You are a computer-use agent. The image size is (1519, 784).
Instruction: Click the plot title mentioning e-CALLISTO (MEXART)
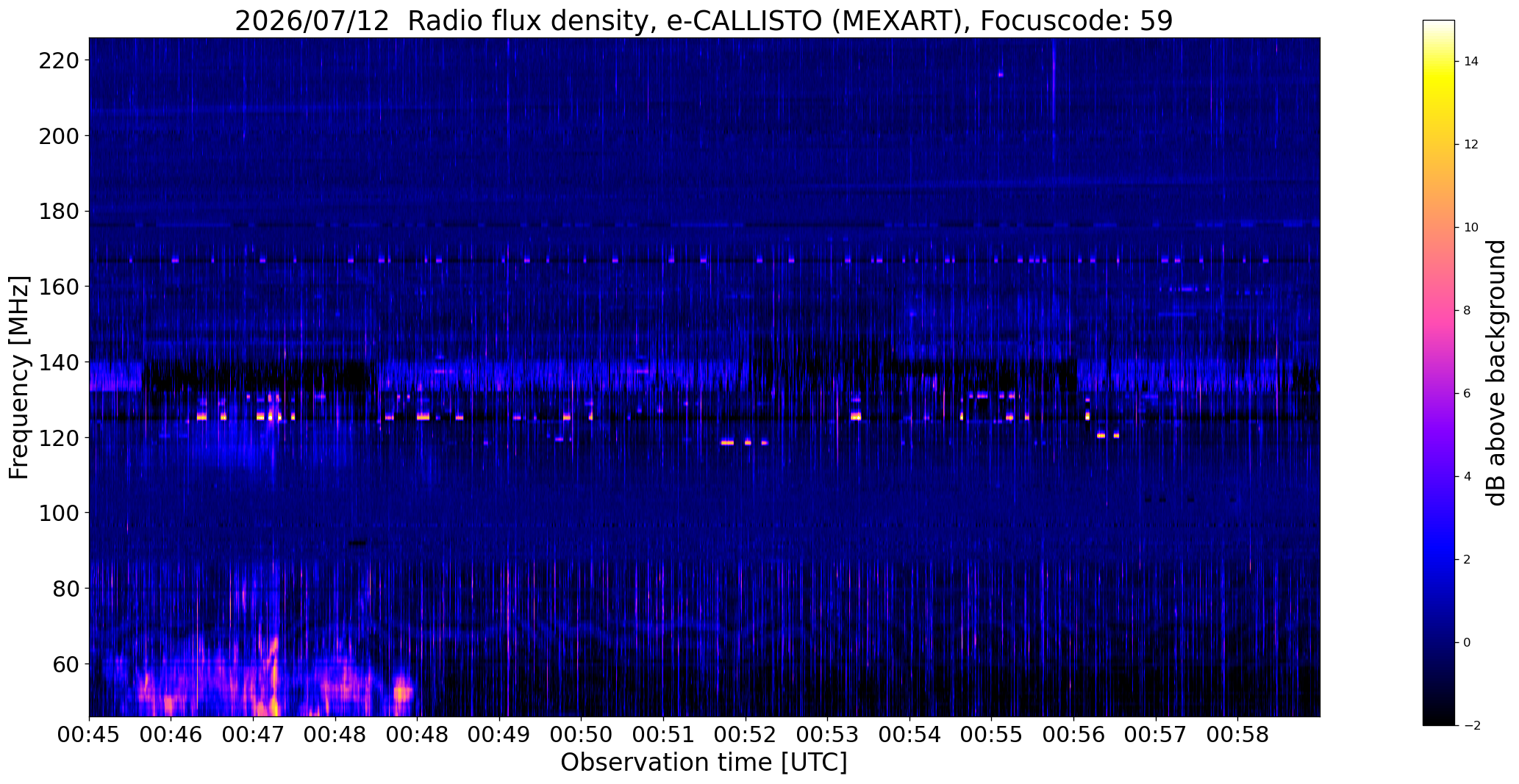tap(704, 21)
